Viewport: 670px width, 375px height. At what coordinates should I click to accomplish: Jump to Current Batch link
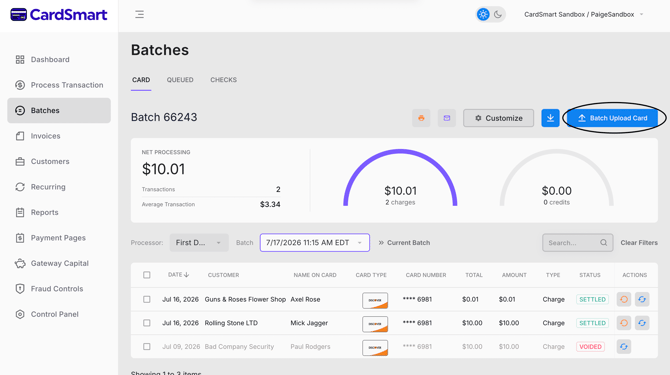point(404,243)
